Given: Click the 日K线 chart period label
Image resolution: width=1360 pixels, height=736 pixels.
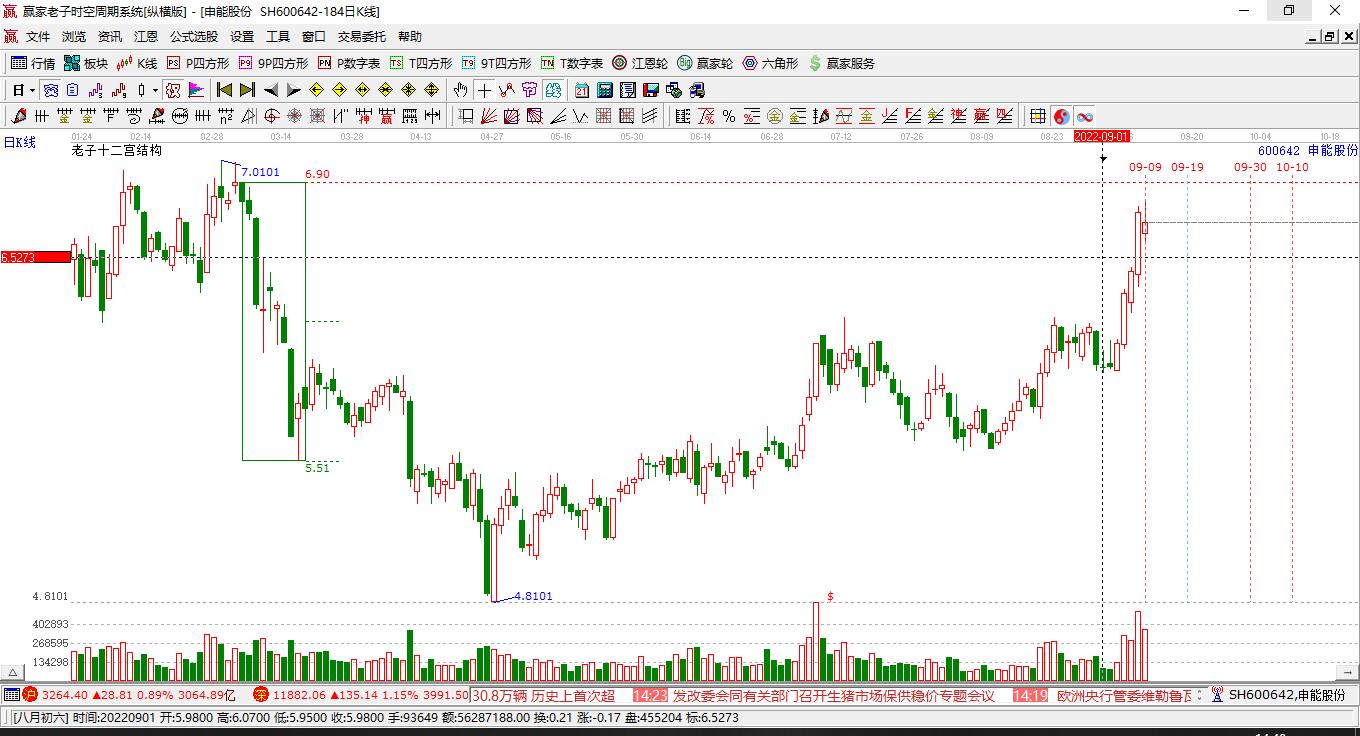Looking at the screenshot, I should (19, 142).
